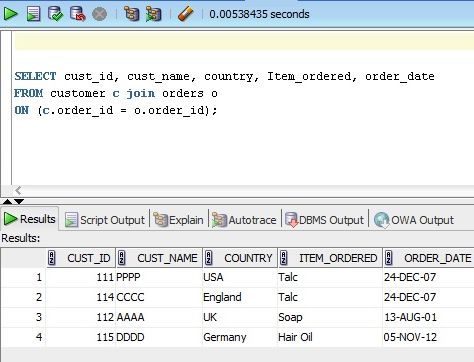This screenshot has width=474, height=362.
Task: Click the grey Cancel icon
Action: (99, 14)
